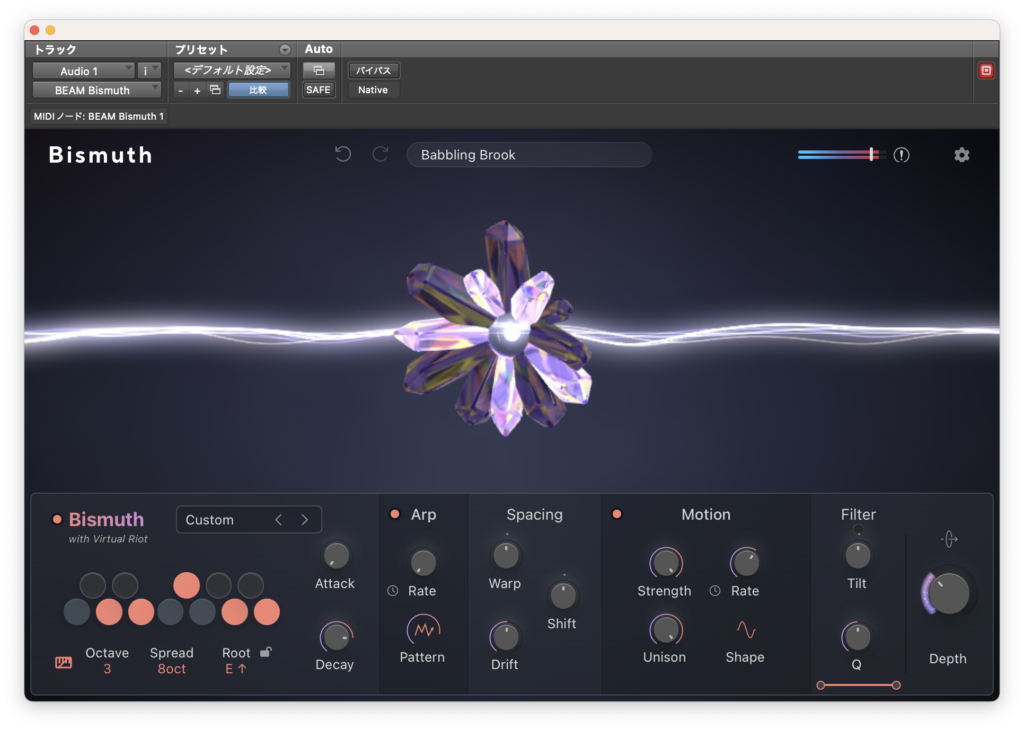The image size is (1024, 730).
Task: Click the keyboard MIDI icon near Octave
Action: [63, 663]
